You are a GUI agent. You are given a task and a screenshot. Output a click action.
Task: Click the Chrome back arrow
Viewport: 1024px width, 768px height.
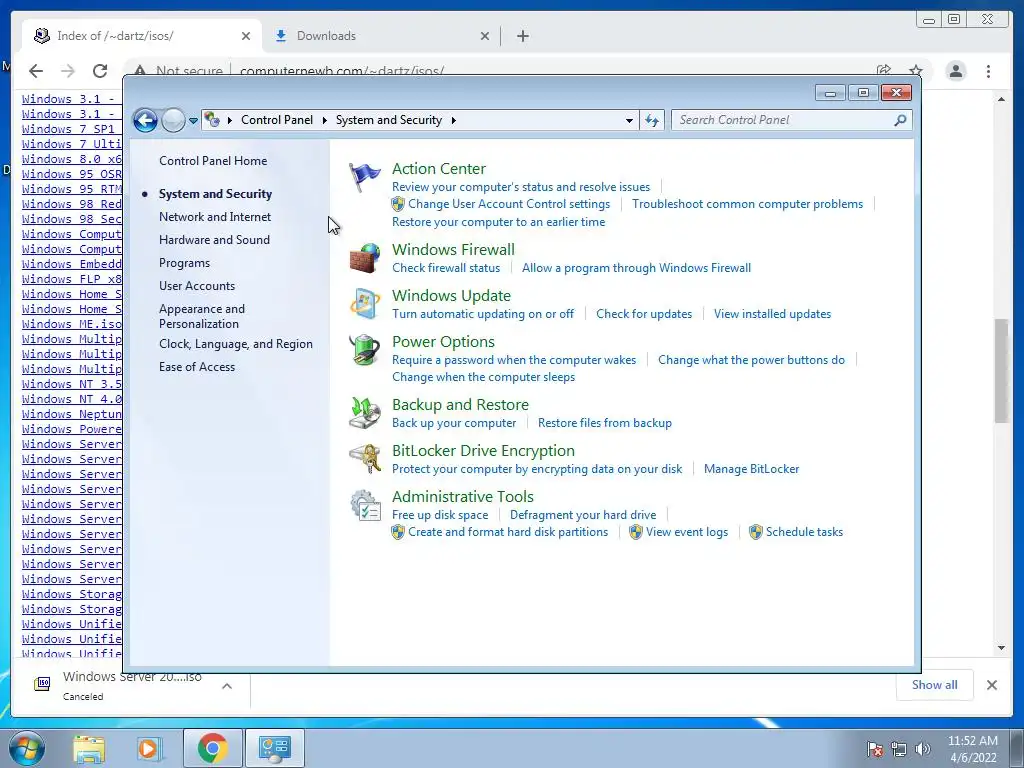(x=36, y=71)
